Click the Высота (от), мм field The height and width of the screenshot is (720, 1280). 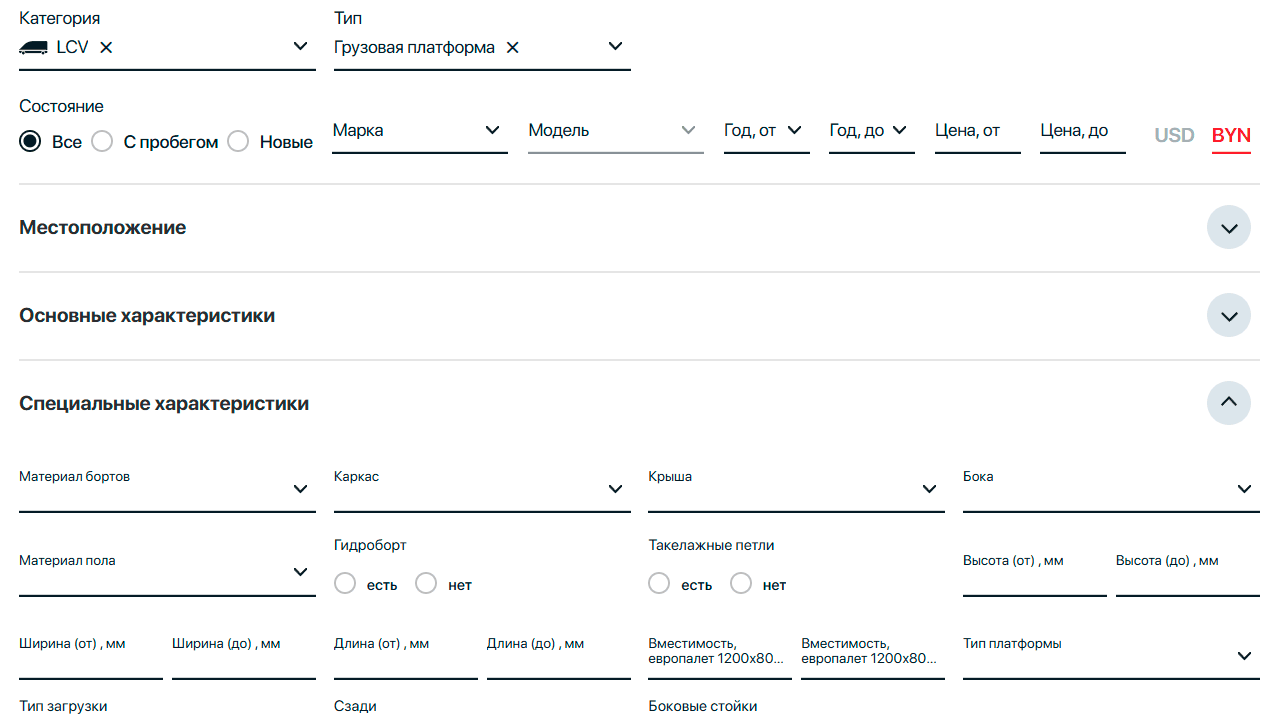coord(1034,573)
